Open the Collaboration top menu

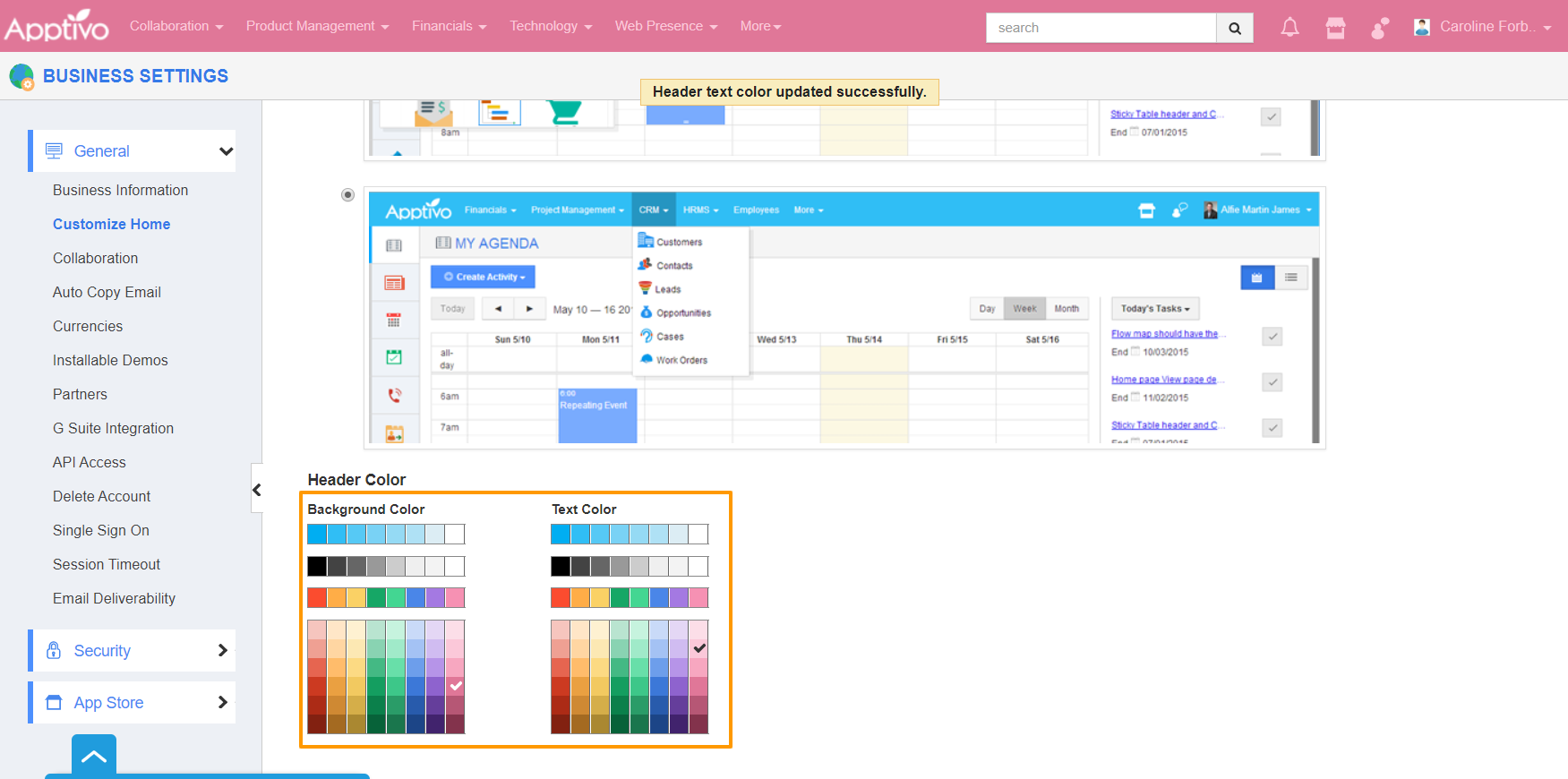tap(176, 26)
